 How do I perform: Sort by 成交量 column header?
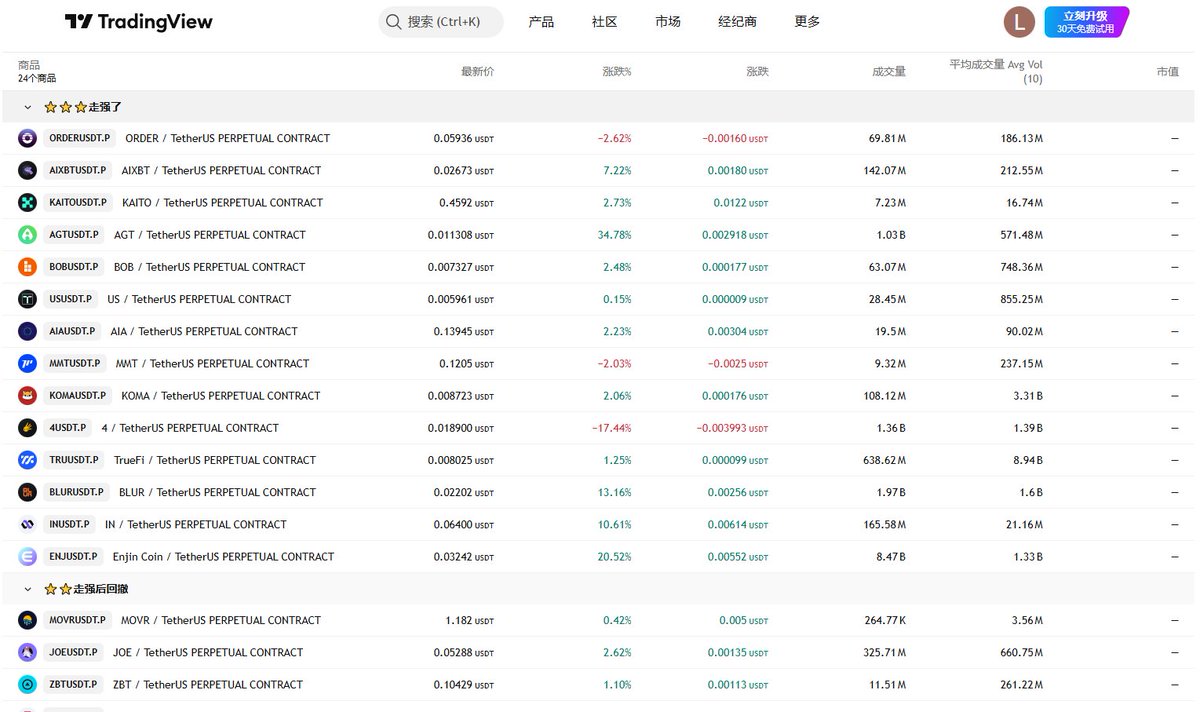pyautogui.click(x=889, y=72)
